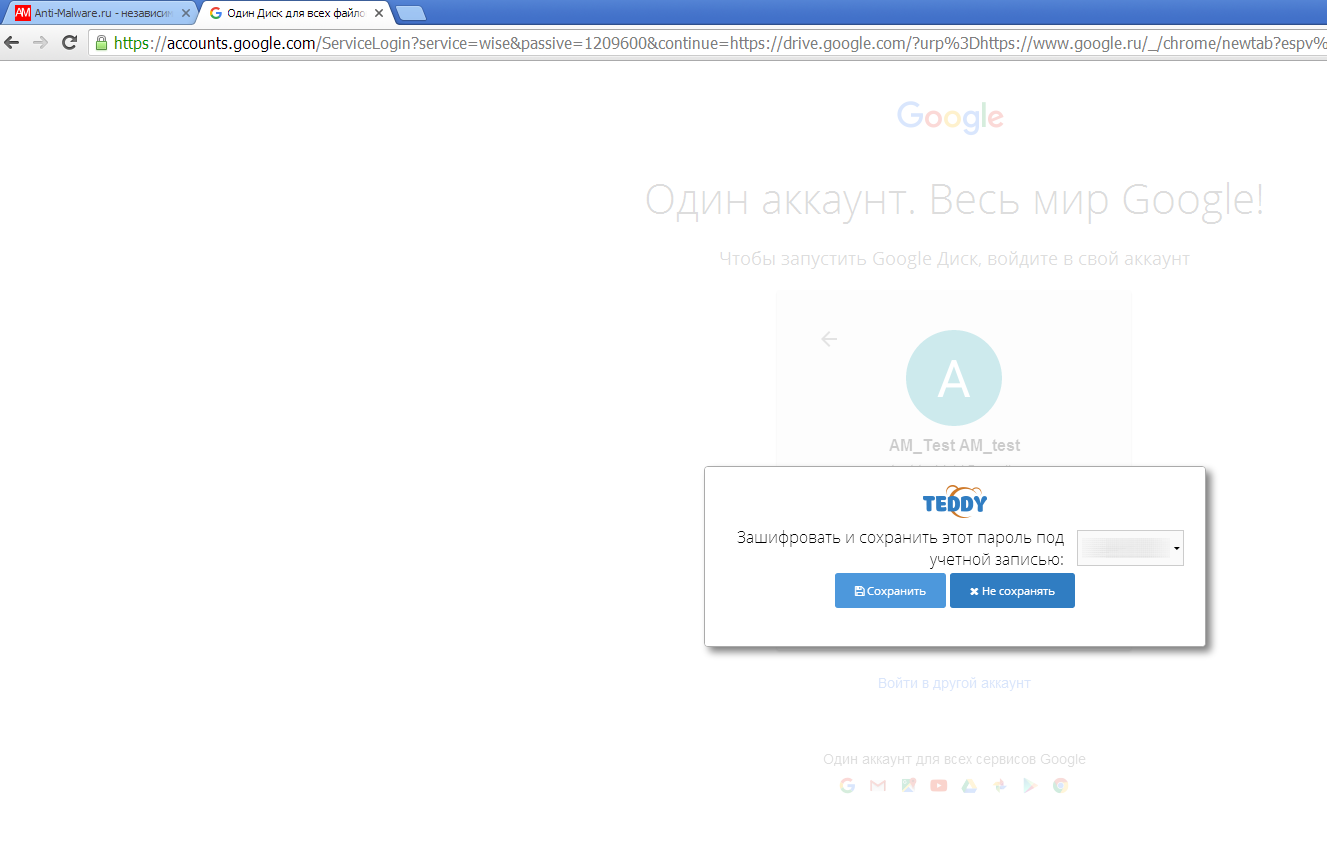
Task: Reload the page with the refresh icon
Action: coord(69,43)
